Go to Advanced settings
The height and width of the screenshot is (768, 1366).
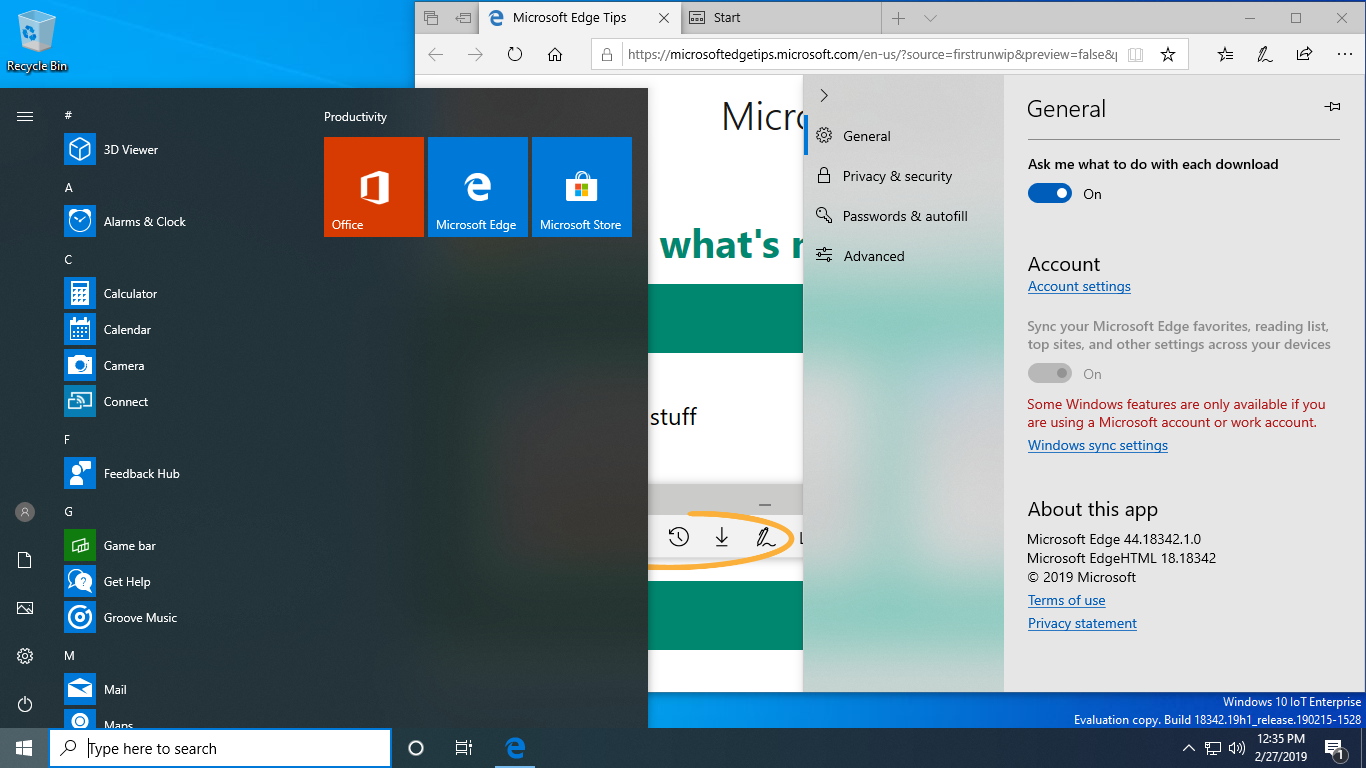[903, 256]
